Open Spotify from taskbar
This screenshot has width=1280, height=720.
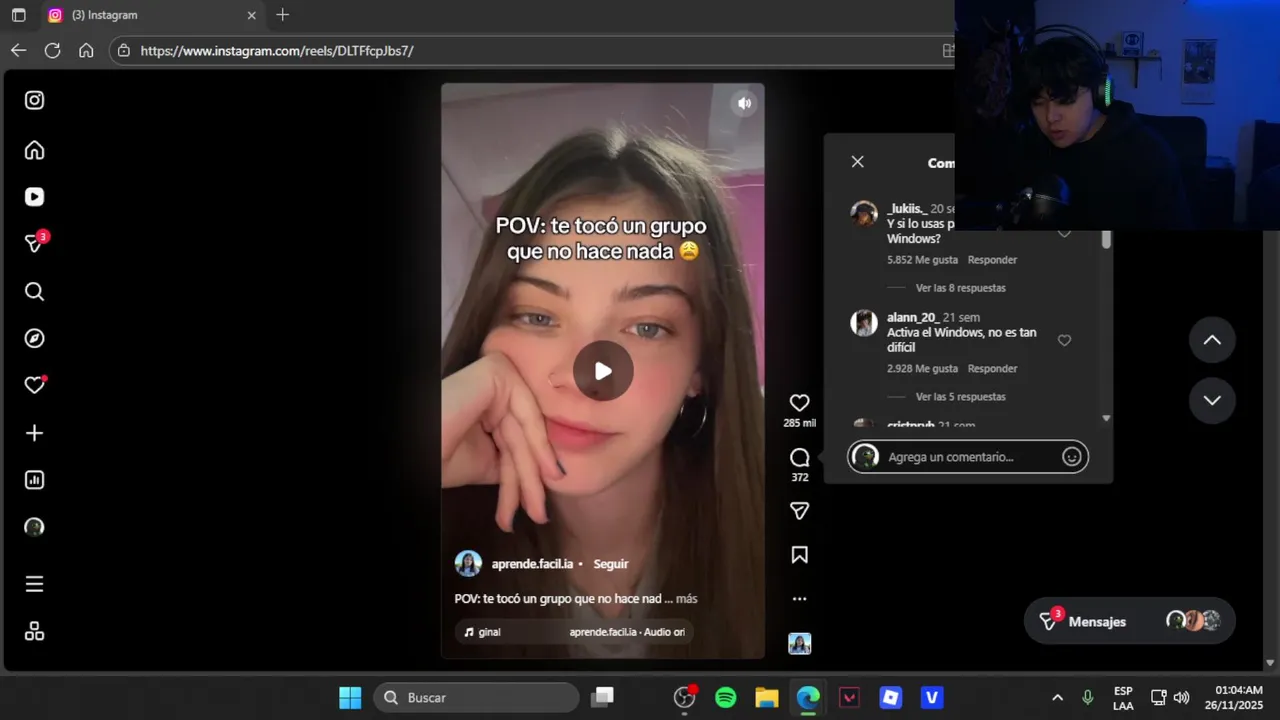726,697
